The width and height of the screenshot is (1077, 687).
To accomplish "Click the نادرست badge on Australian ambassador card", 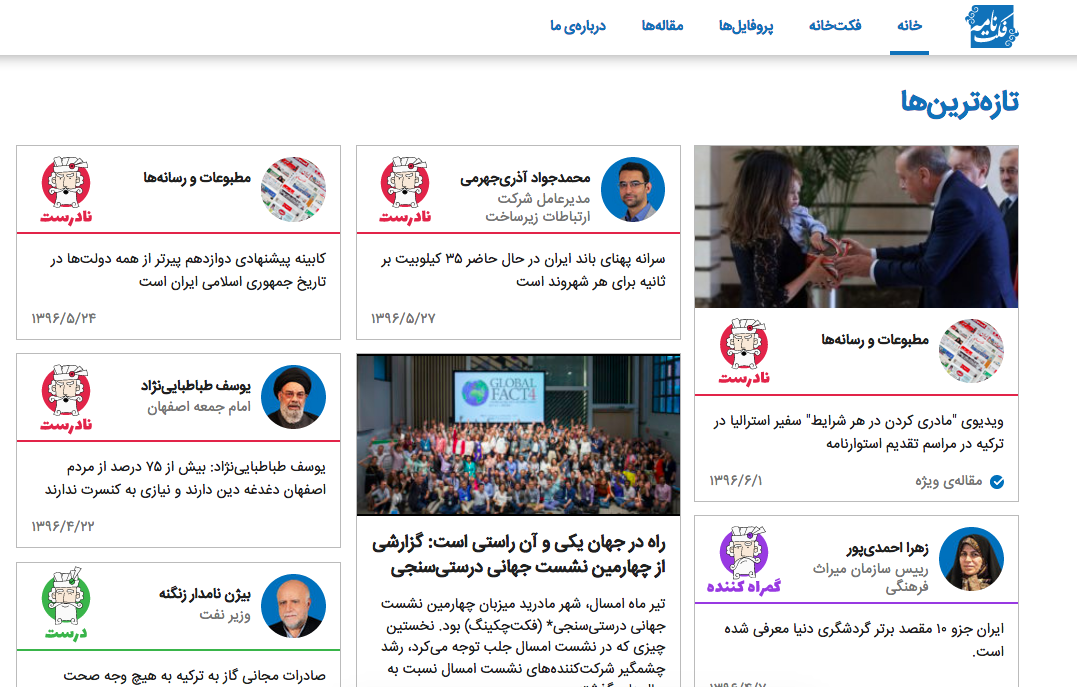I will tap(744, 352).
